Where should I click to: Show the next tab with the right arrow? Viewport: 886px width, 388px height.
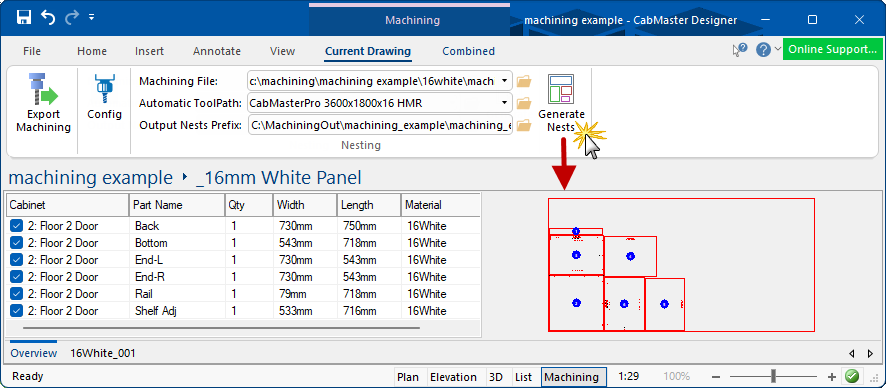tap(870, 354)
